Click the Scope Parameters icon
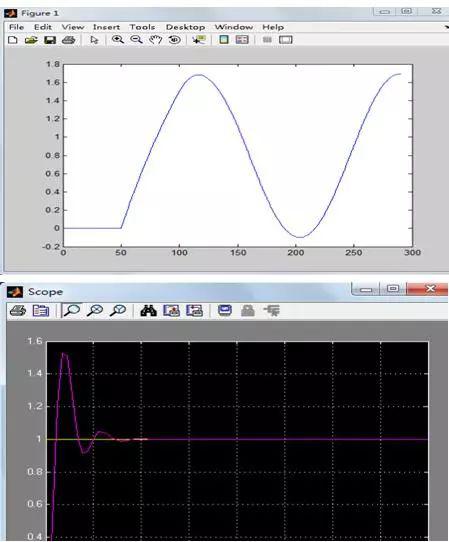This screenshot has height=542, width=449. (x=41, y=310)
